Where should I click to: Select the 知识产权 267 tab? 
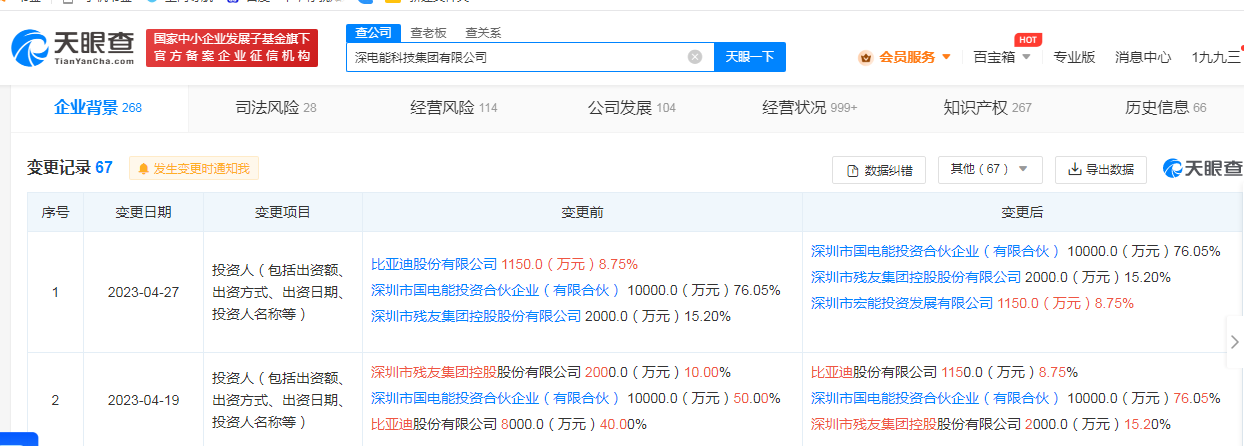(x=987, y=108)
